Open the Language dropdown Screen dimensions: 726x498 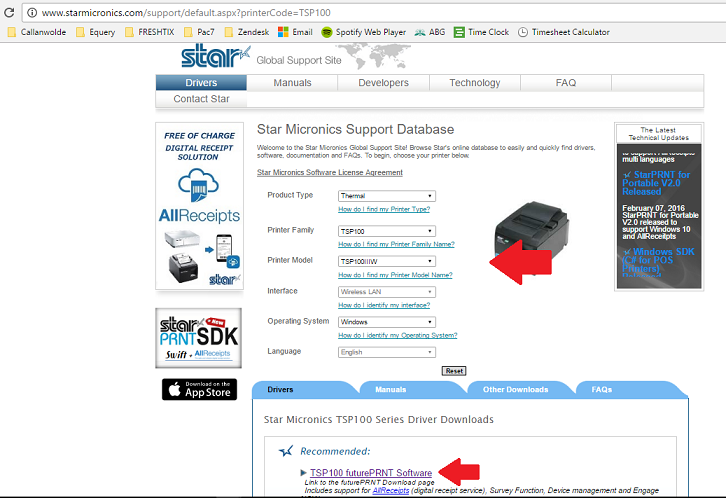[x=387, y=352]
